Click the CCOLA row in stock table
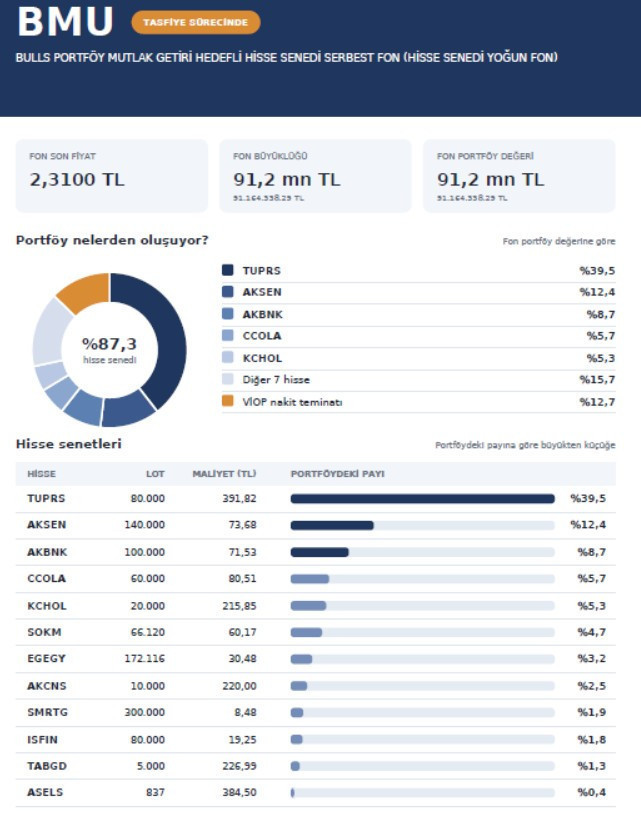The width and height of the screenshot is (641, 822). (x=316, y=579)
